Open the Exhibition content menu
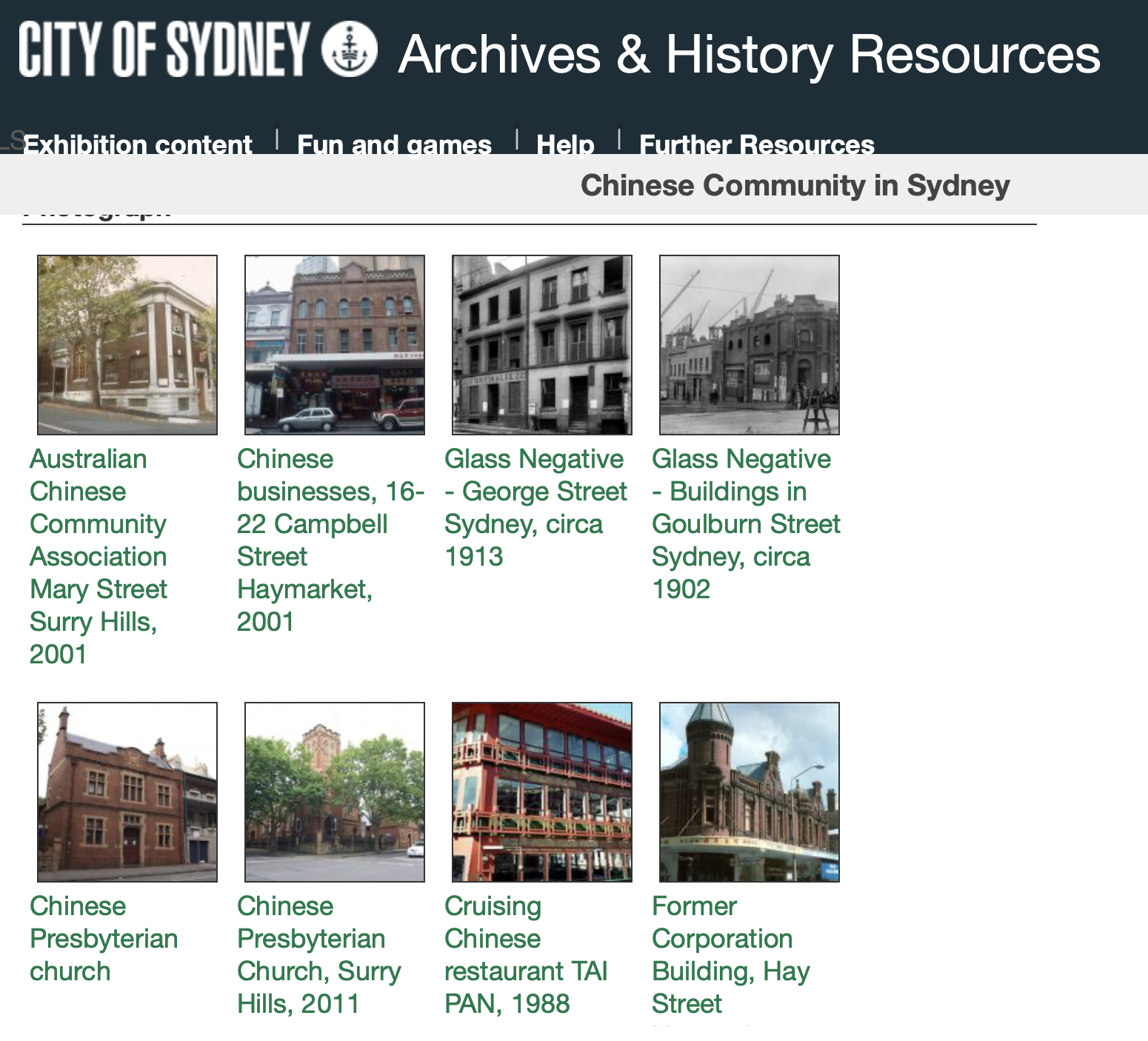The width and height of the screenshot is (1148, 1041). pyautogui.click(x=138, y=144)
